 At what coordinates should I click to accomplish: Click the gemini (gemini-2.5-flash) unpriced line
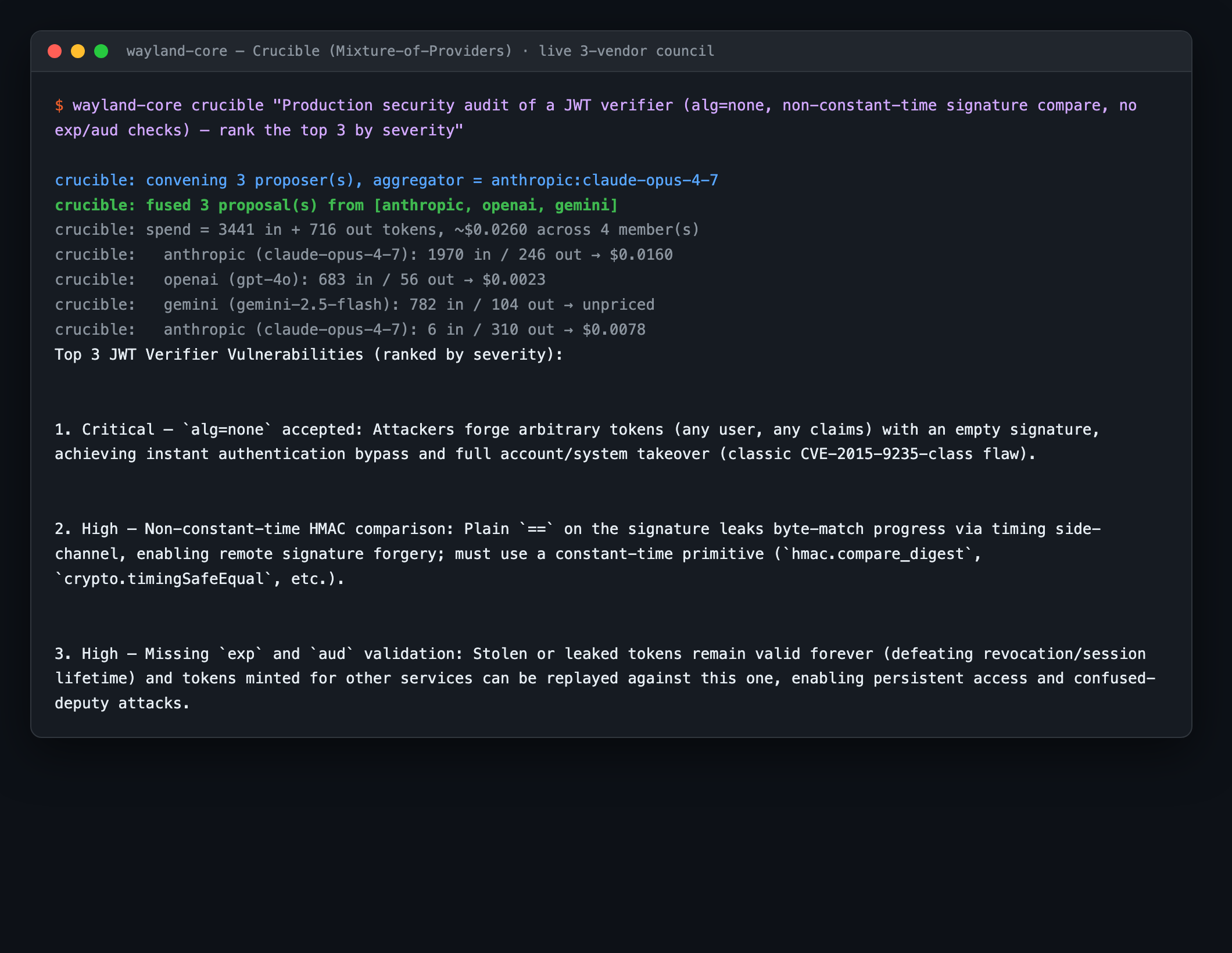point(354,305)
